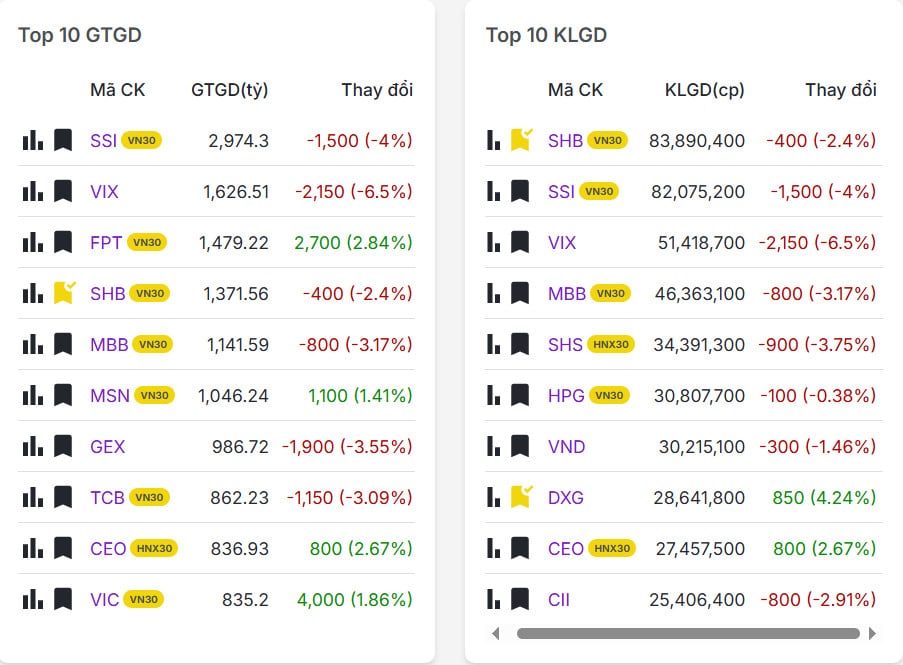This screenshot has height=665, width=903.
Task: Open VIX ticker link in GTGD list
Action: (104, 192)
